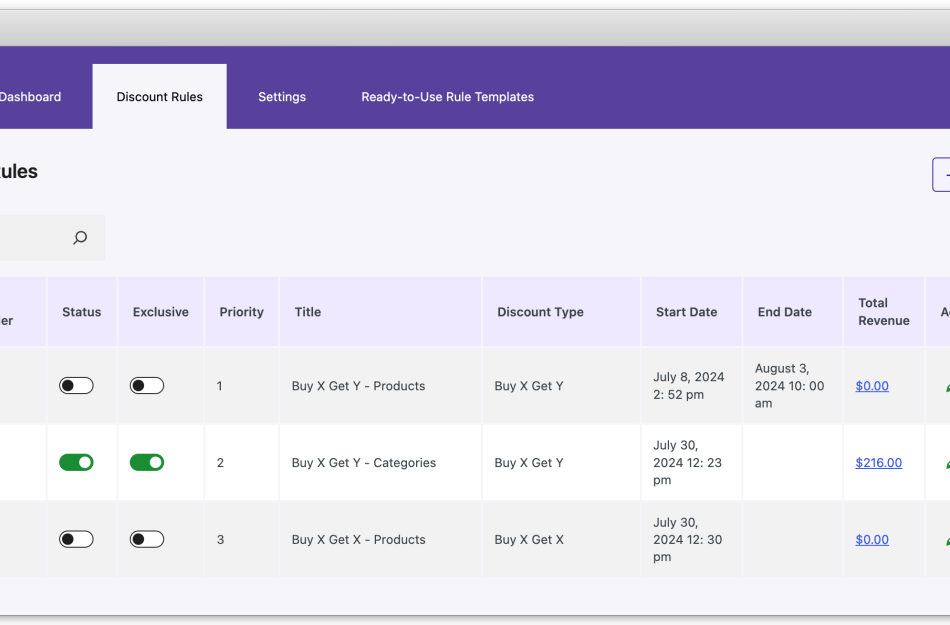Click the Title column header
This screenshot has height=625, width=950.
pyautogui.click(x=307, y=311)
